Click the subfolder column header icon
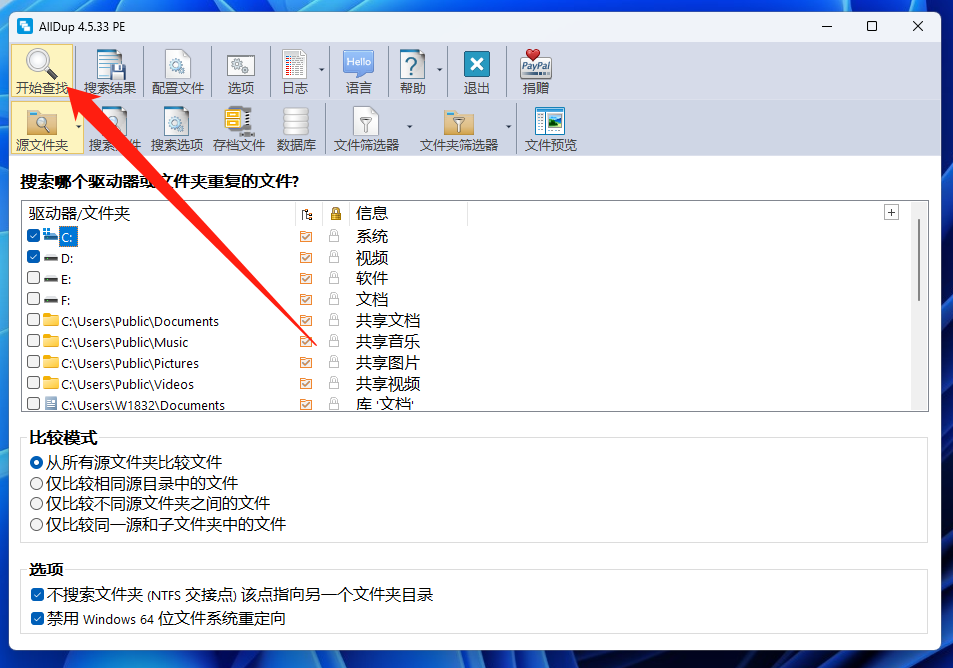The width and height of the screenshot is (953, 668). pyautogui.click(x=307, y=214)
